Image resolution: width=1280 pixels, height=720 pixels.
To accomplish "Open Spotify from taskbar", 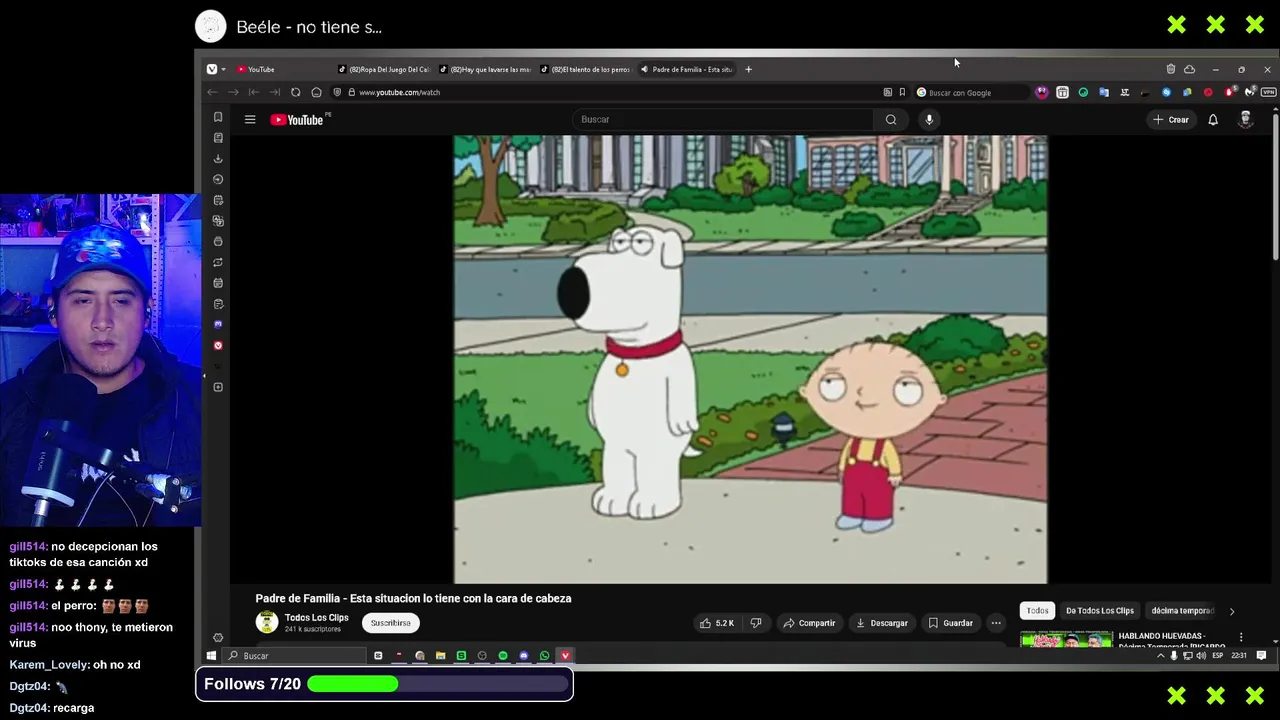I will click(503, 656).
